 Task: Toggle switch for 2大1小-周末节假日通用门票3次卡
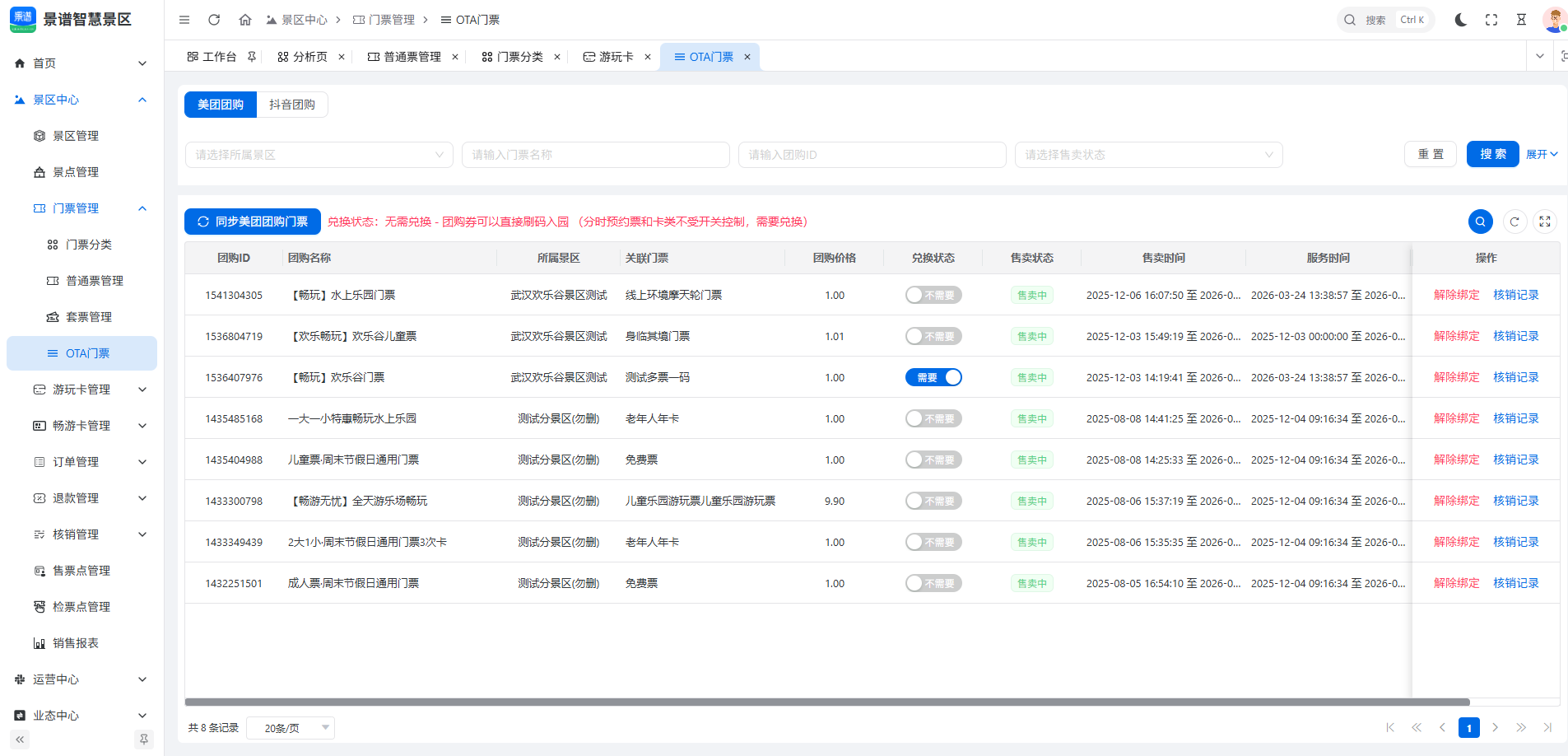(x=933, y=542)
